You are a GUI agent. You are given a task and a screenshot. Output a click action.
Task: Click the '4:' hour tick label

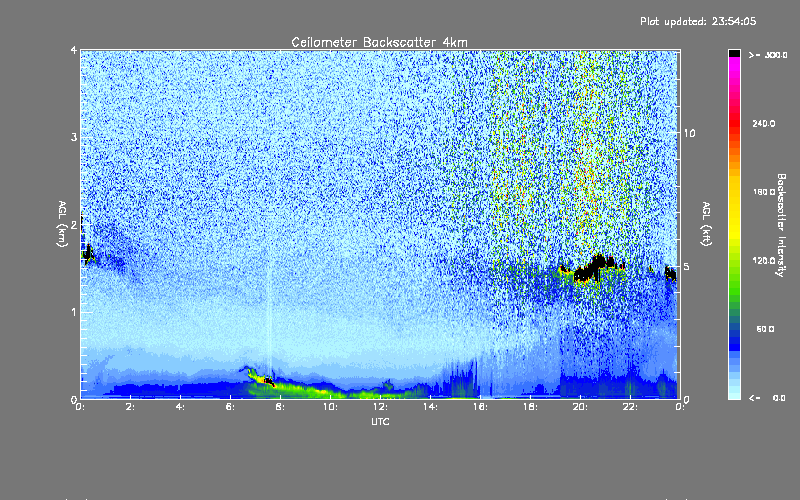[181, 407]
